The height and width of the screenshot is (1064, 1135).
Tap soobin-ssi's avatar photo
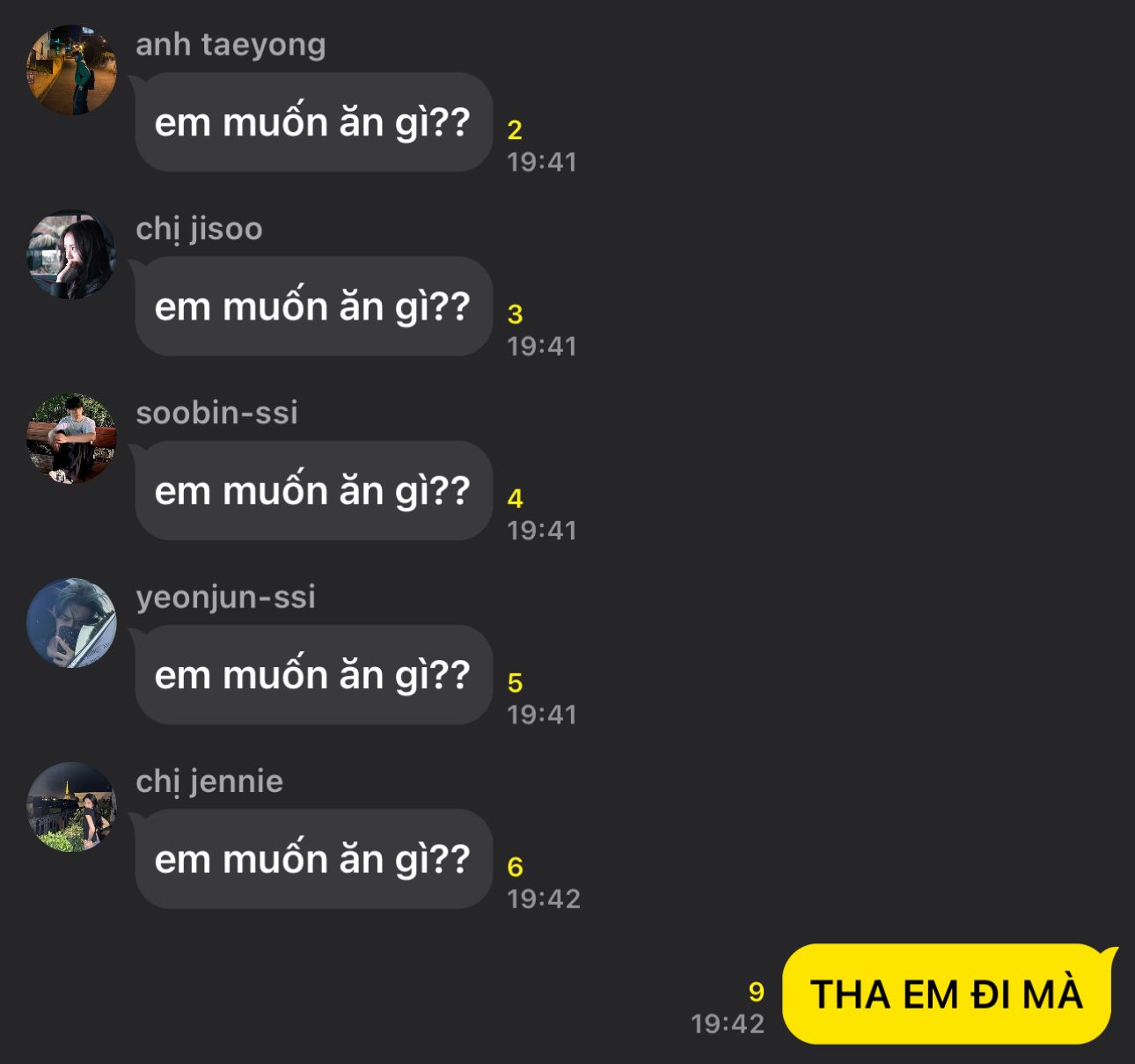coord(71,438)
